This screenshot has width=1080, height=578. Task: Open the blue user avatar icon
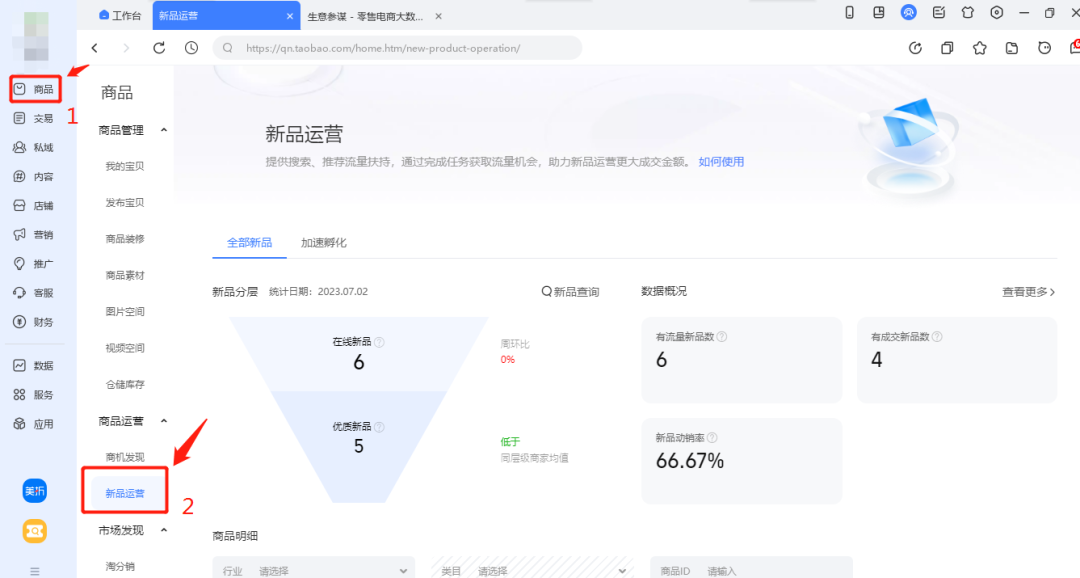tap(908, 12)
